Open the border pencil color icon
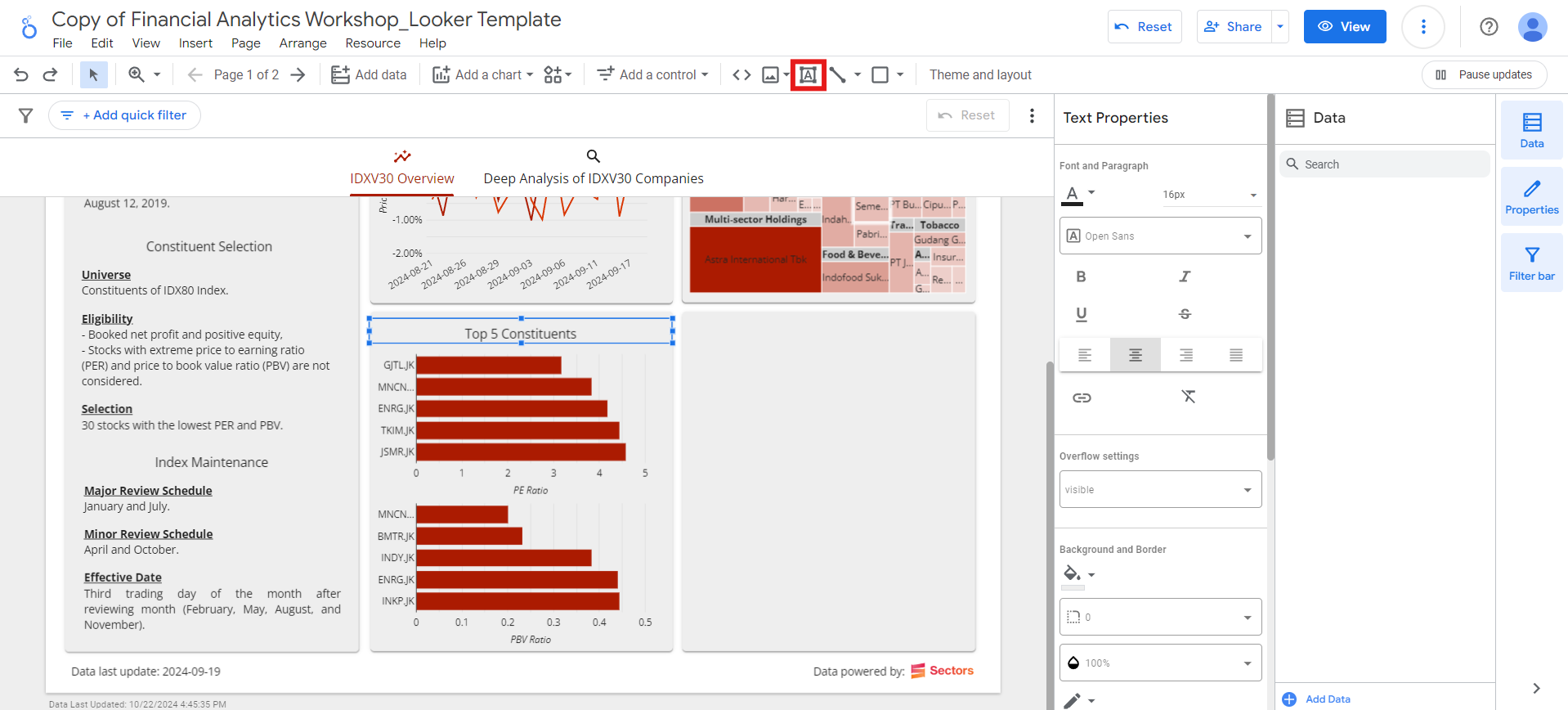1568x710 pixels. coord(1073,701)
